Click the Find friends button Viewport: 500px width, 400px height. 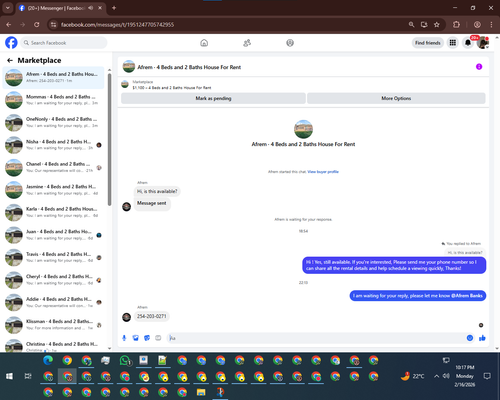pos(428,43)
